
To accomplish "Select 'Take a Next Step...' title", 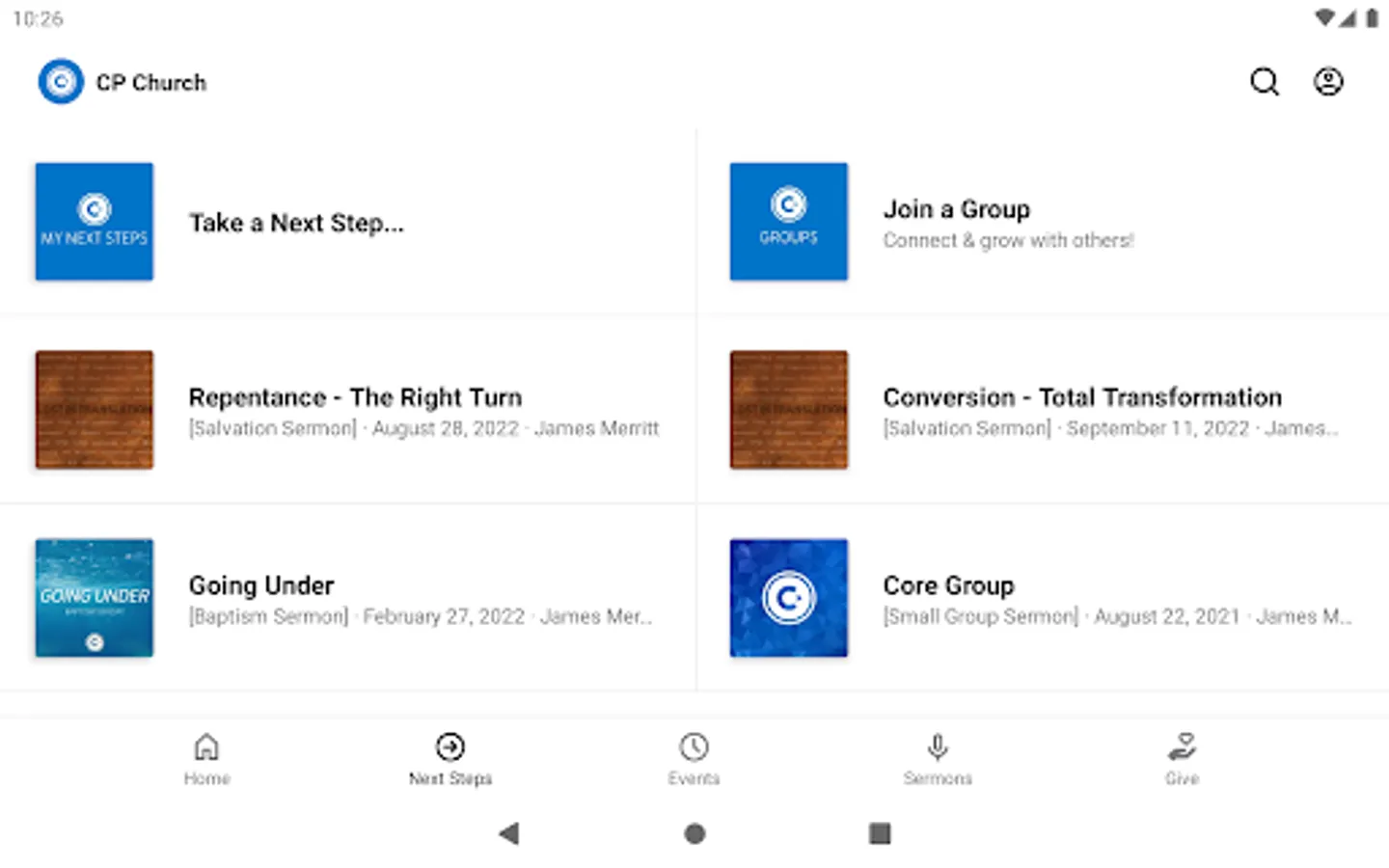I will pos(296,224).
